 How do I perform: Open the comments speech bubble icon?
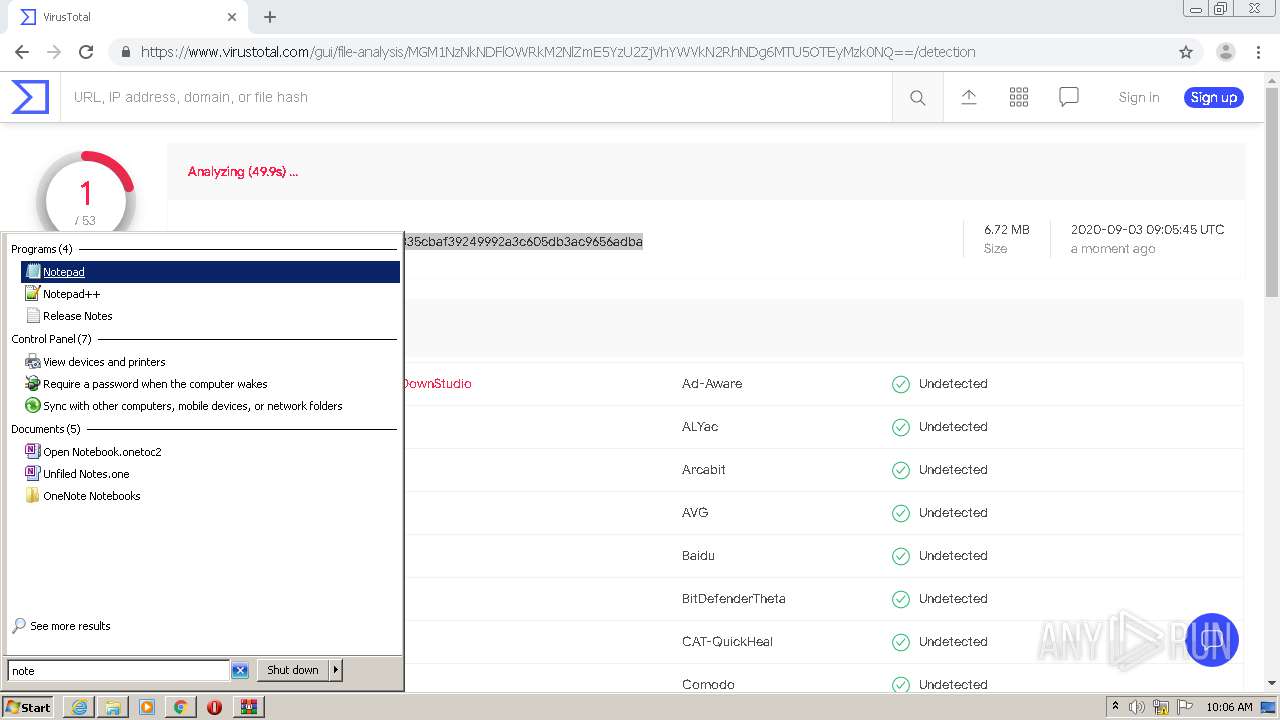1069,97
